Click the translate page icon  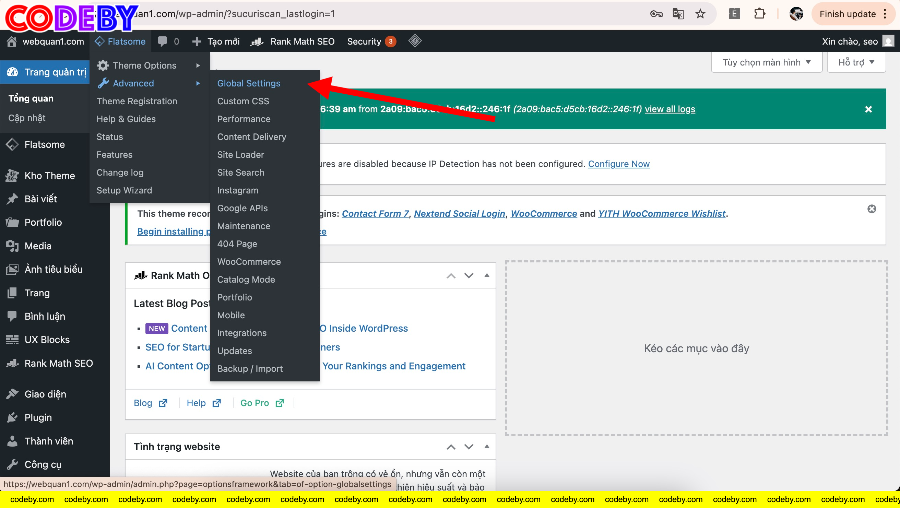coord(678,14)
